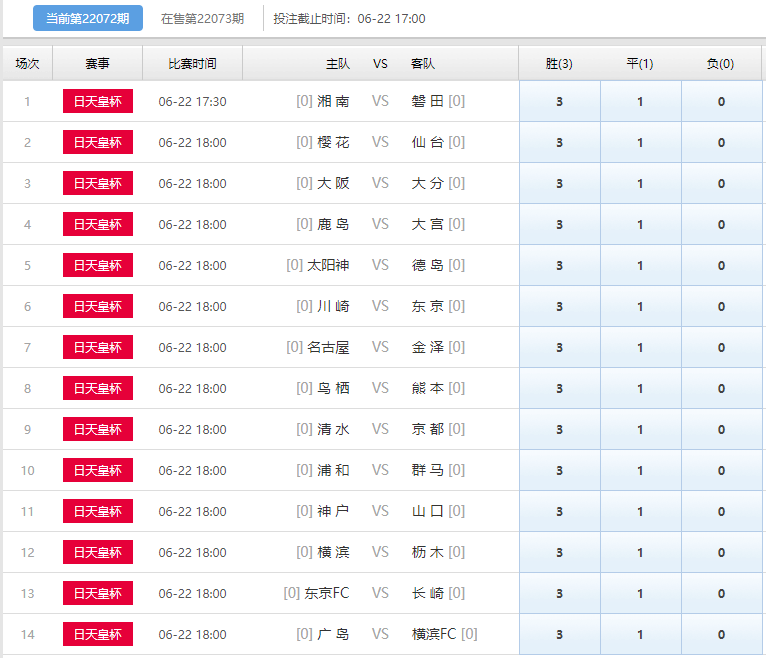Screen dimensions: 766x658
Task: Click away team 磐田
Action: click(x=427, y=101)
